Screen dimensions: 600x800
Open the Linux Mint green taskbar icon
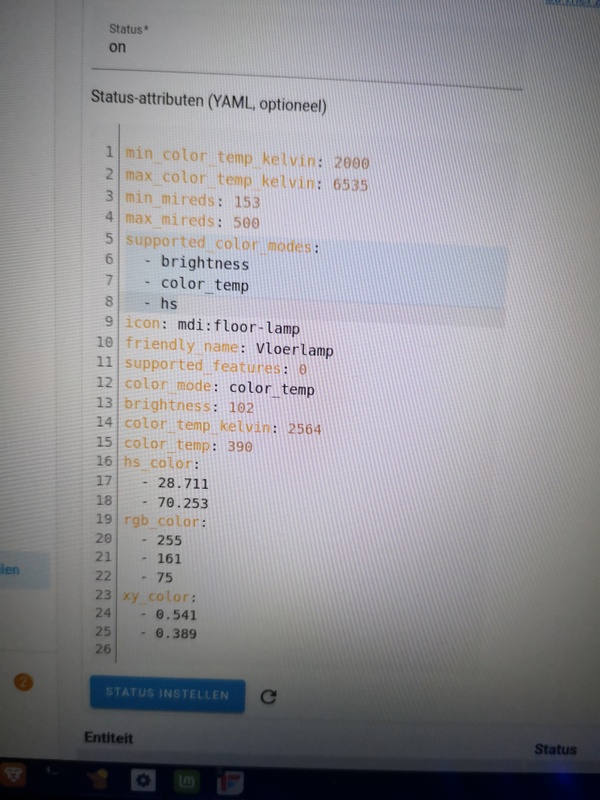click(x=186, y=781)
